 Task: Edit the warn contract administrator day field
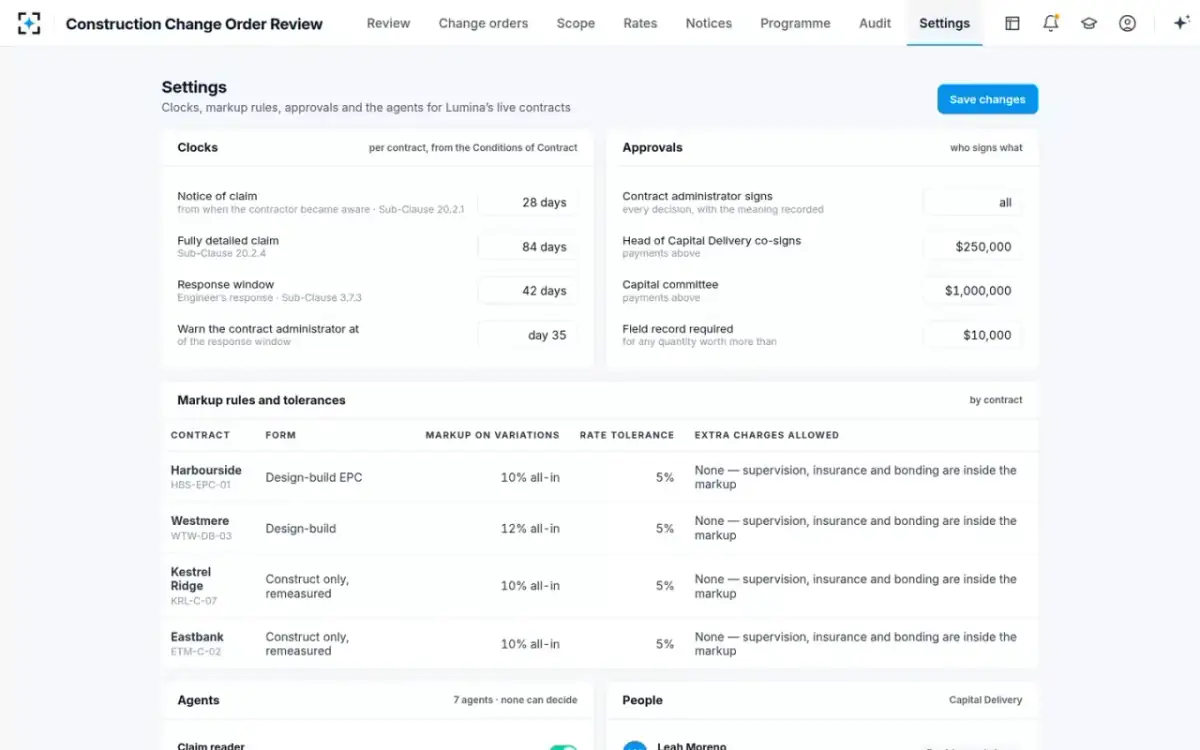527,335
